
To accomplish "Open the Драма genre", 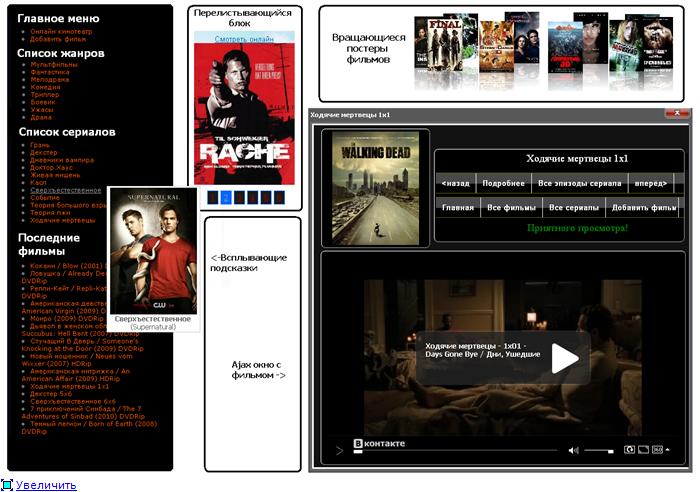I will pos(41,117).
